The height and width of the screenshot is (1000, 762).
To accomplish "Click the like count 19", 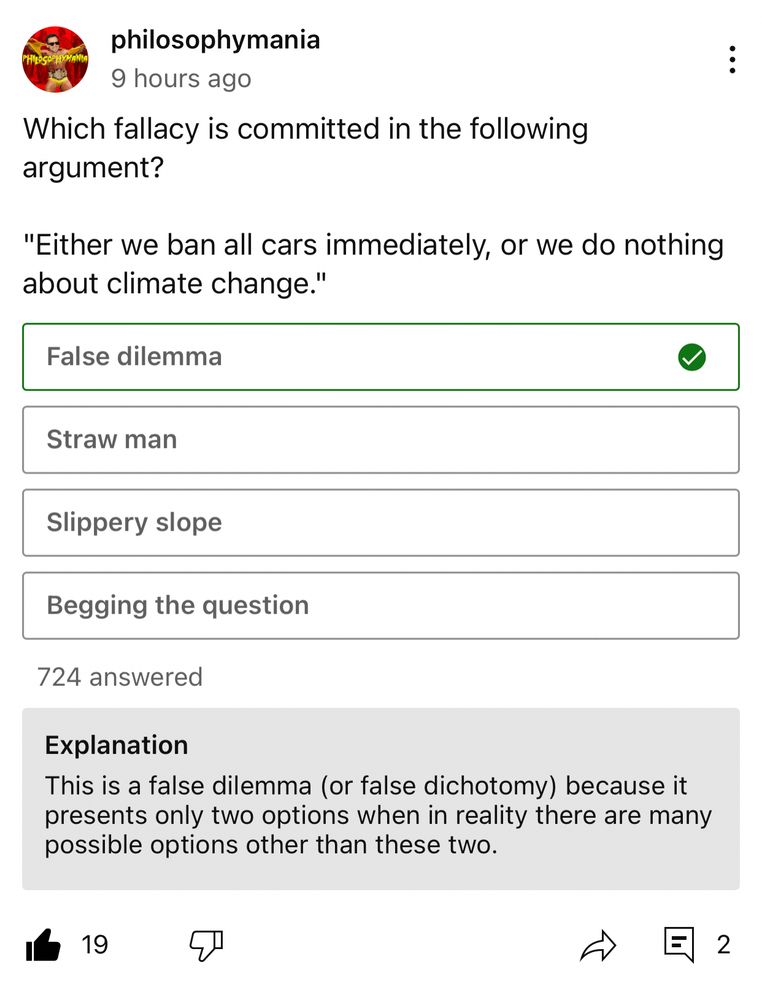I will (x=94, y=944).
